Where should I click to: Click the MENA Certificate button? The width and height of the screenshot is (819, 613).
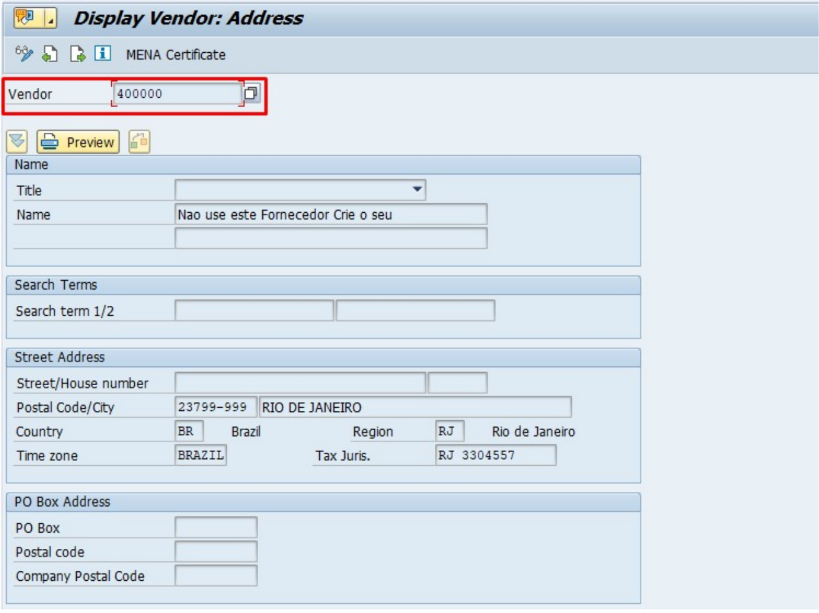[176, 54]
